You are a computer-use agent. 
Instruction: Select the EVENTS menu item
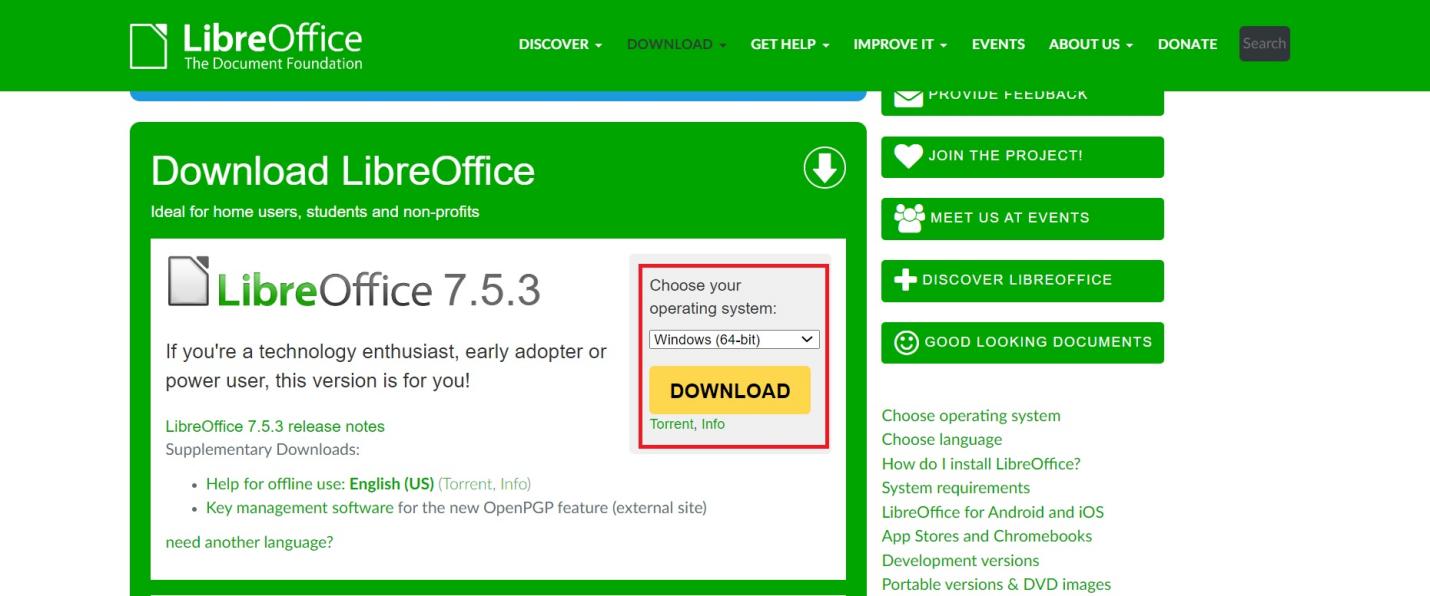coord(997,44)
